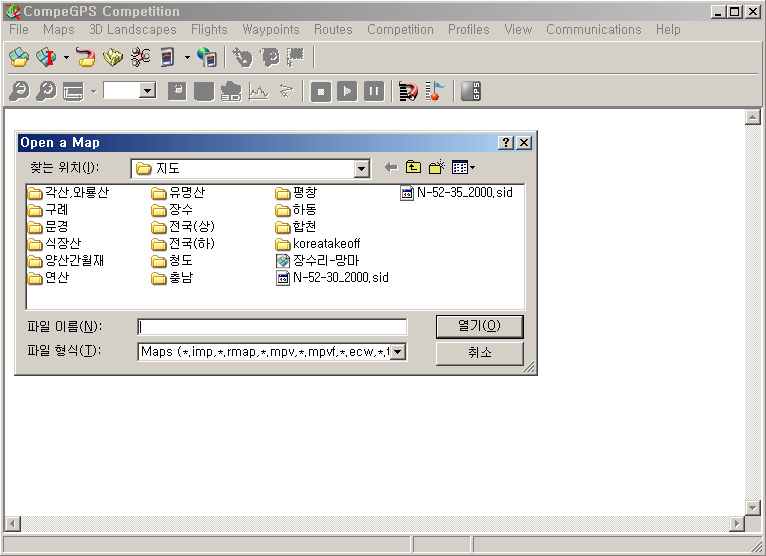Click the open track folder icon

coord(86,57)
